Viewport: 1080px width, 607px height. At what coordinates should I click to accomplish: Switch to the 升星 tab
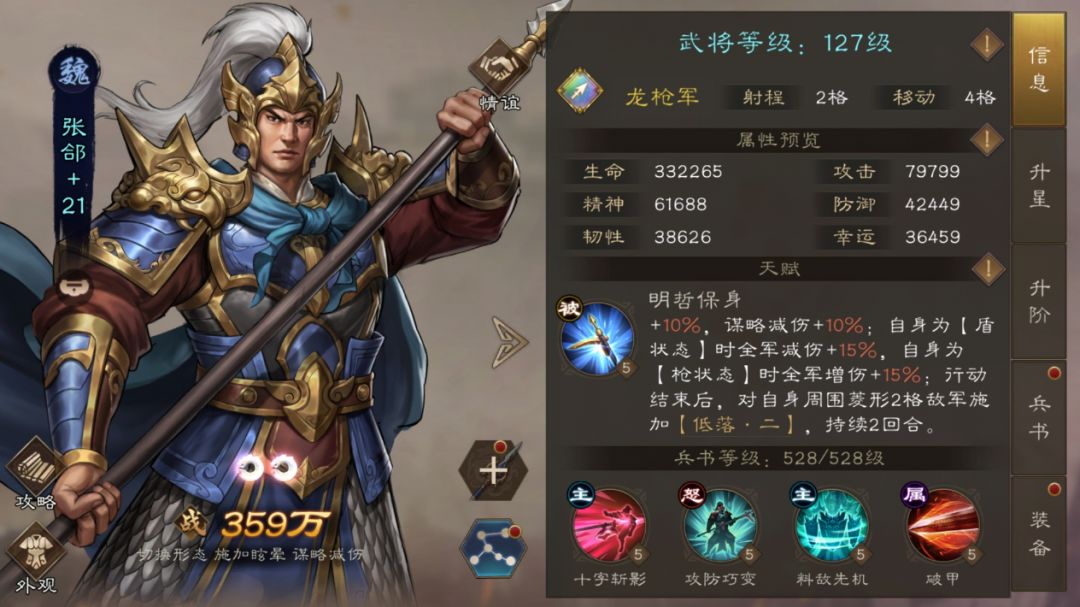(1039, 186)
